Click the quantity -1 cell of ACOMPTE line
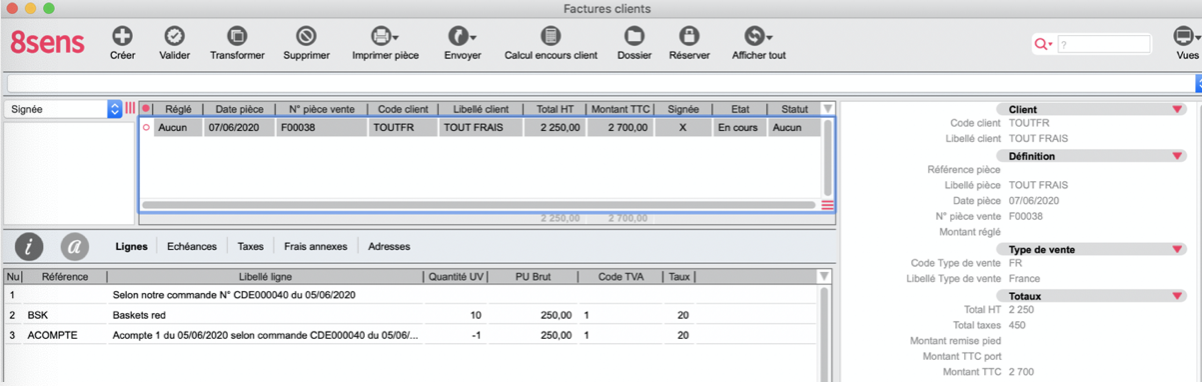 click(456, 335)
